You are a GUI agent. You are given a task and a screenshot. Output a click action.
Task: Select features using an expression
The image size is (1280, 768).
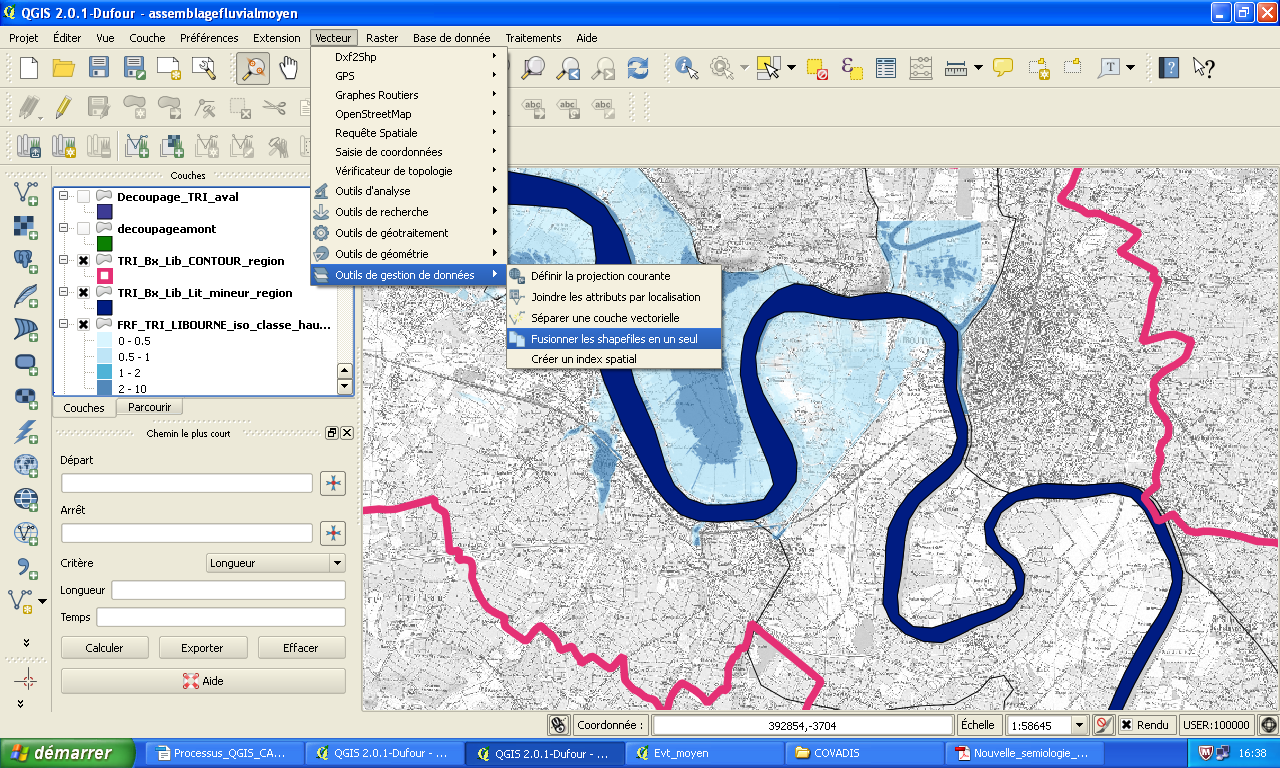tap(852, 68)
